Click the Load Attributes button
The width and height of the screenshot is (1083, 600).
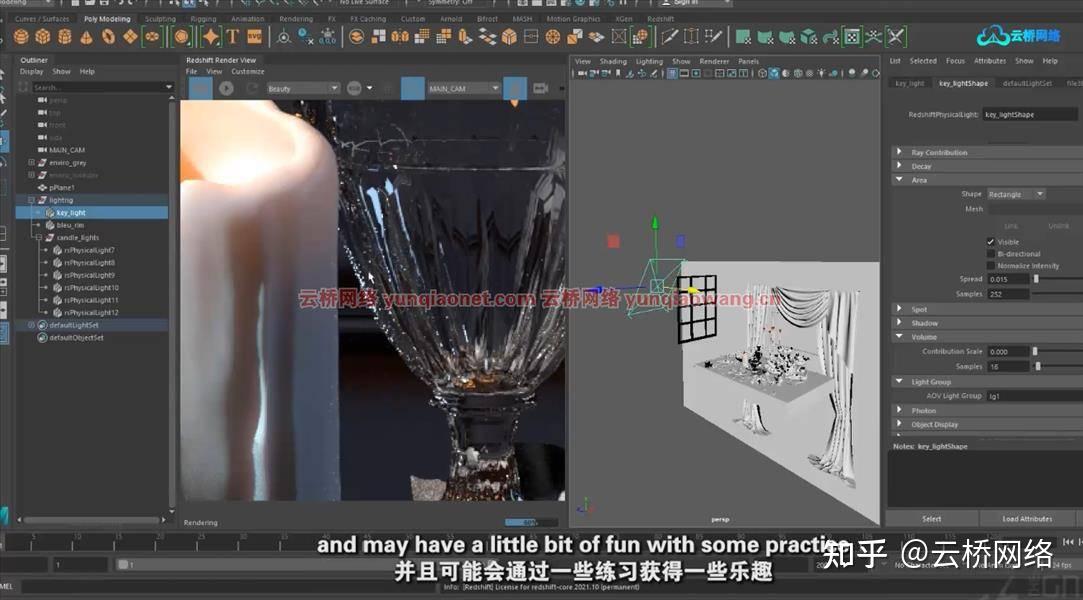(1027, 518)
